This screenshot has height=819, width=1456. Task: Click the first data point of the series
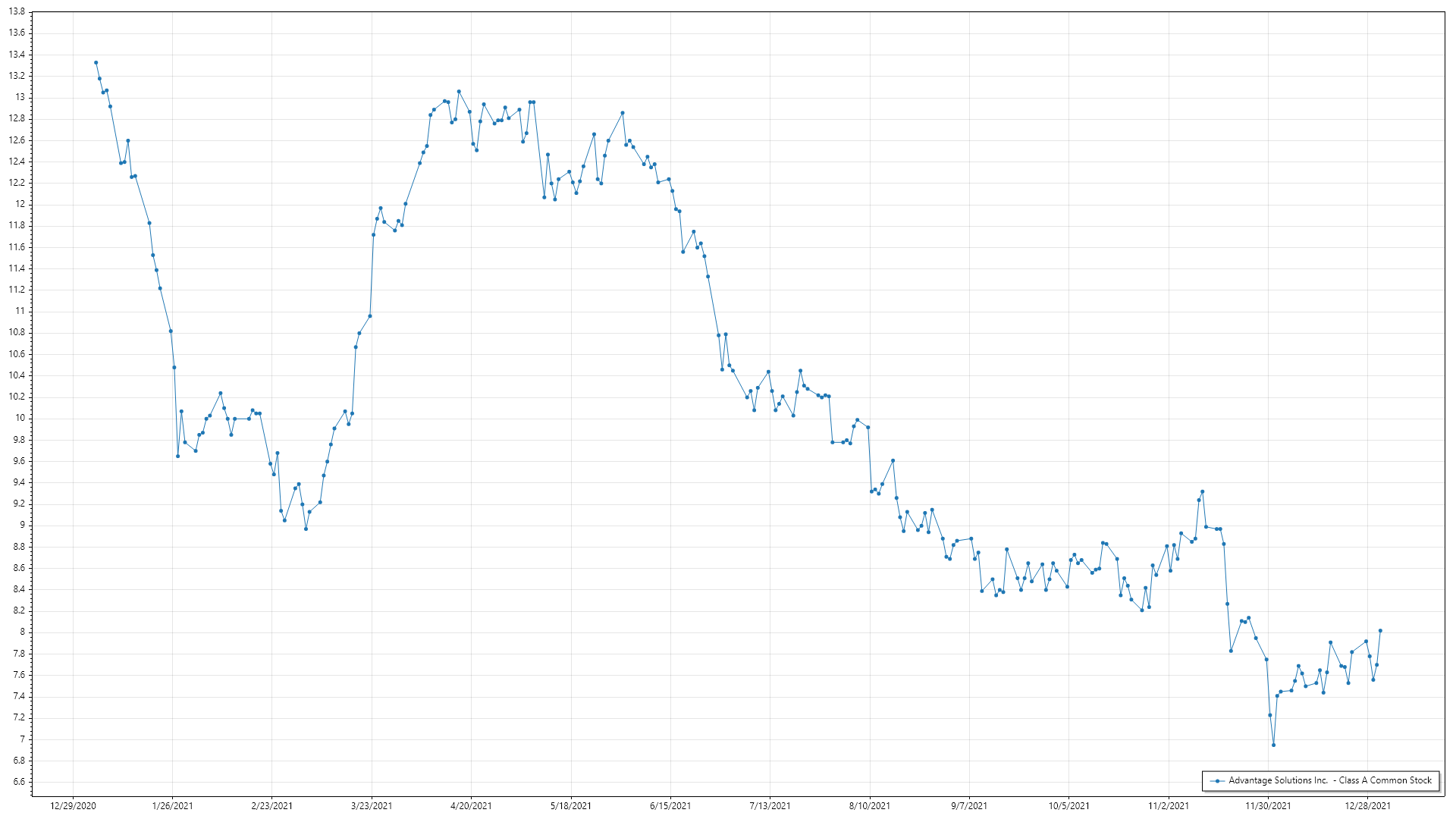point(96,63)
